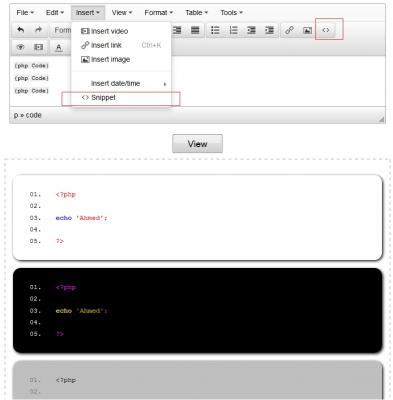Choose Insert link from the menu
Image resolution: width=393 pixels, height=400 pixels.
coord(121,45)
